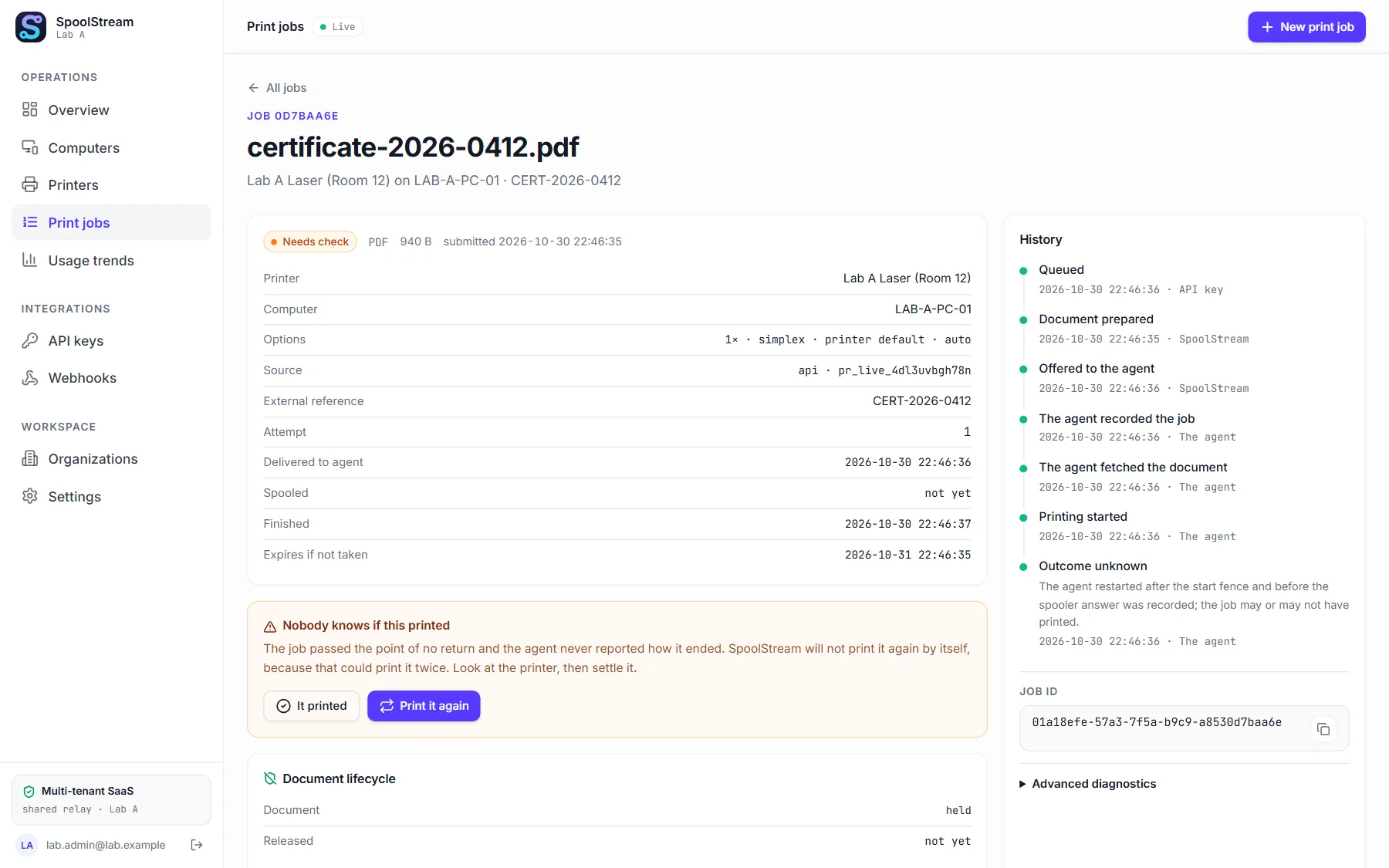1389x868 pixels.
Task: Mark the job as It printed
Action: tap(312, 706)
